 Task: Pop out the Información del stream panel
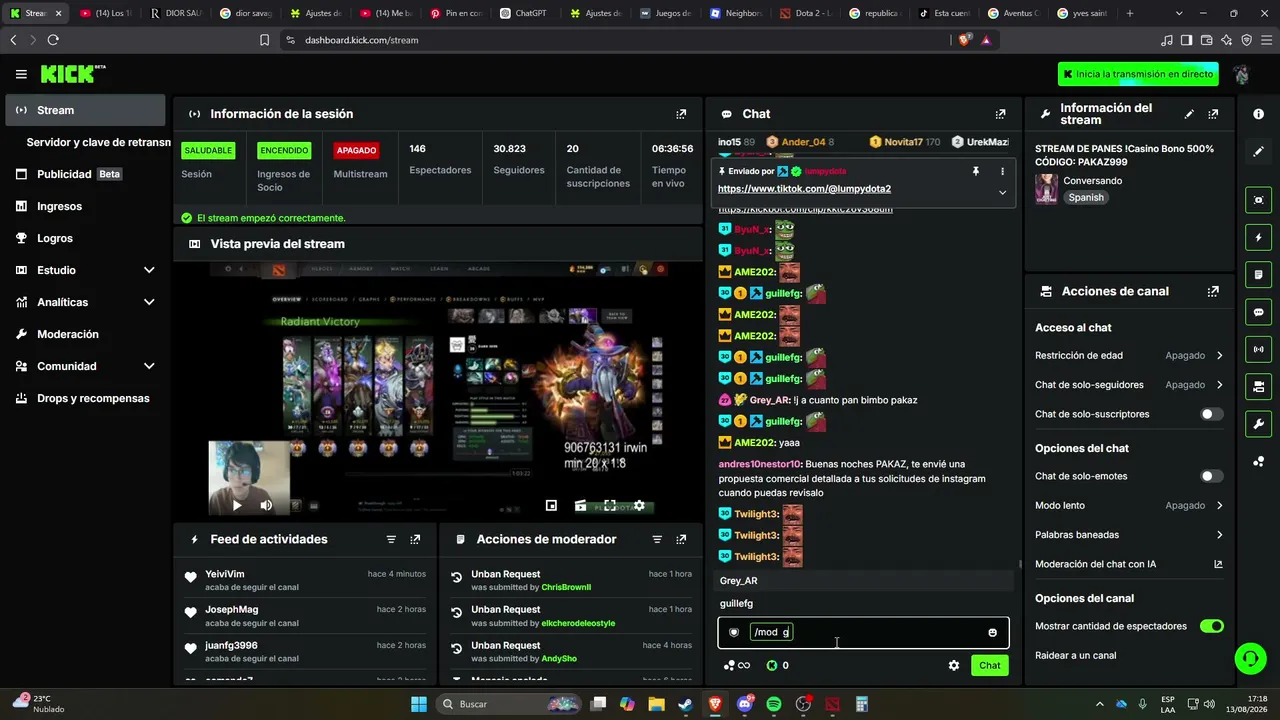[1213, 114]
